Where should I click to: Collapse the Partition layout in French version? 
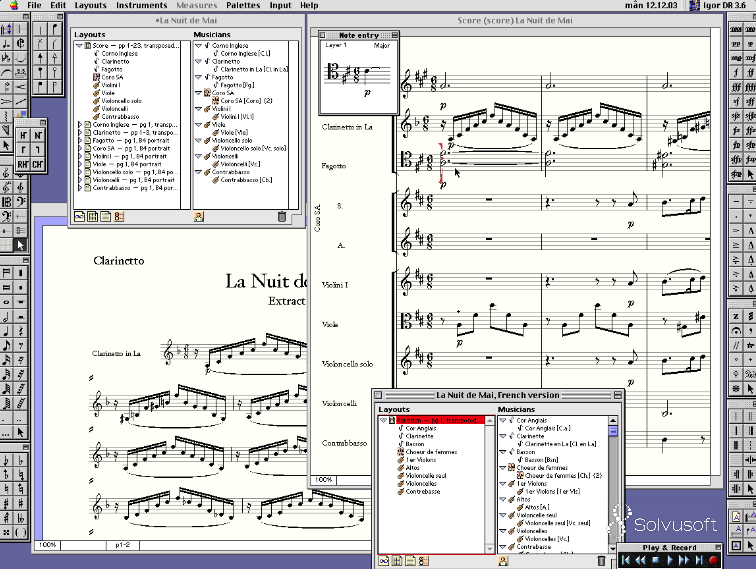pyautogui.click(x=383, y=420)
